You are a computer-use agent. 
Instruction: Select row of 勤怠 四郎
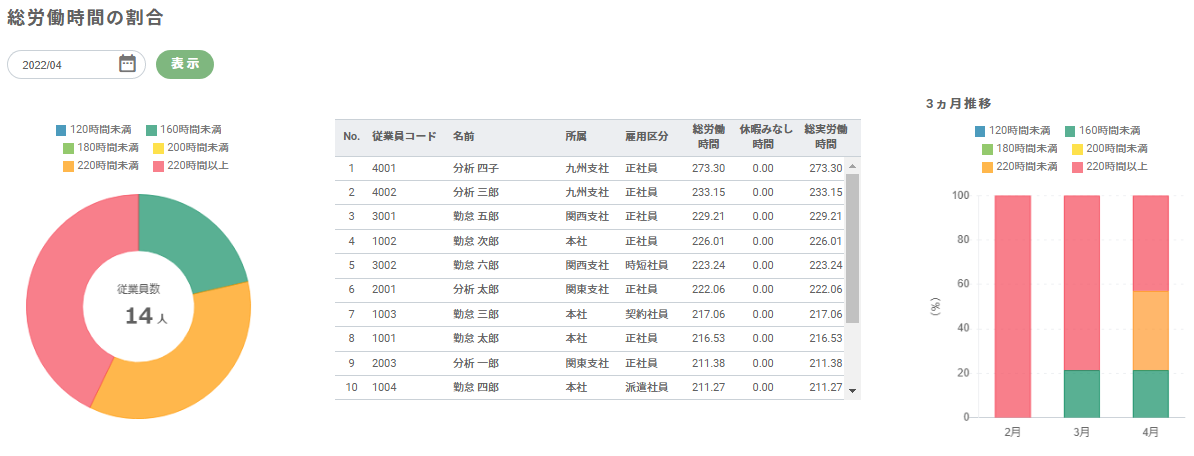pos(590,387)
